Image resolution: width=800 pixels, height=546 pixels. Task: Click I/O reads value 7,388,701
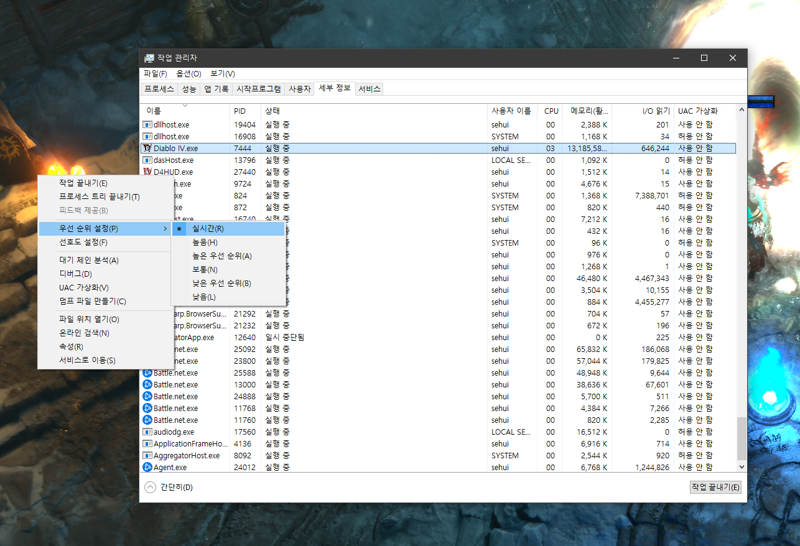coord(652,195)
